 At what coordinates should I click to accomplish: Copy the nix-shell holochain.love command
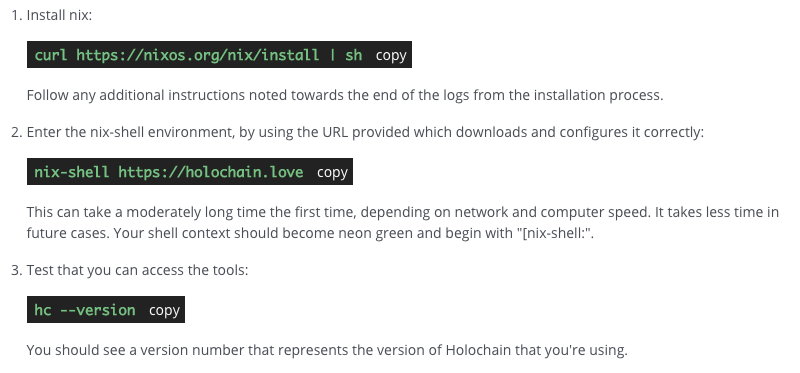(332, 172)
